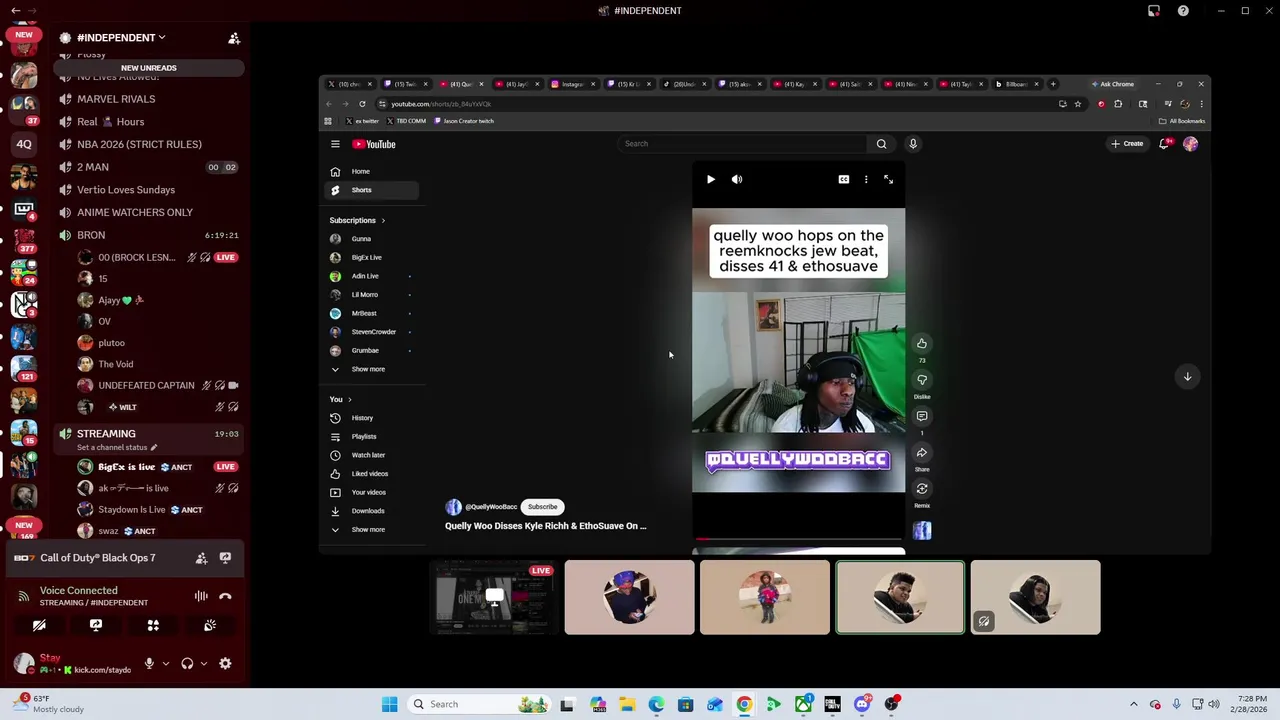Enter fullscreen for the YouTube Short
Screen dimensions: 1280x720
coord(888,179)
